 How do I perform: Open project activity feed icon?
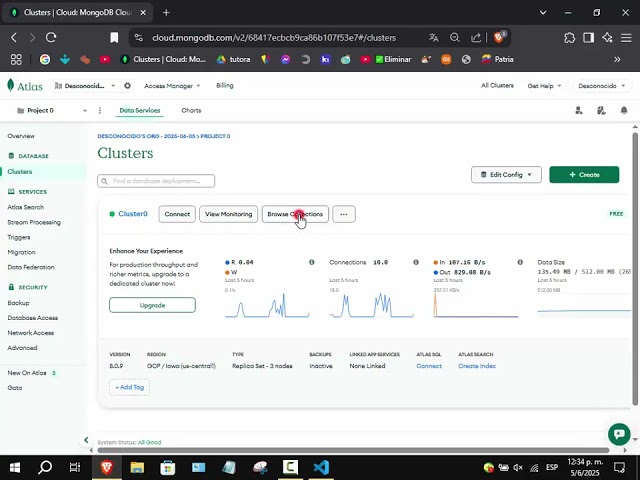point(601,110)
